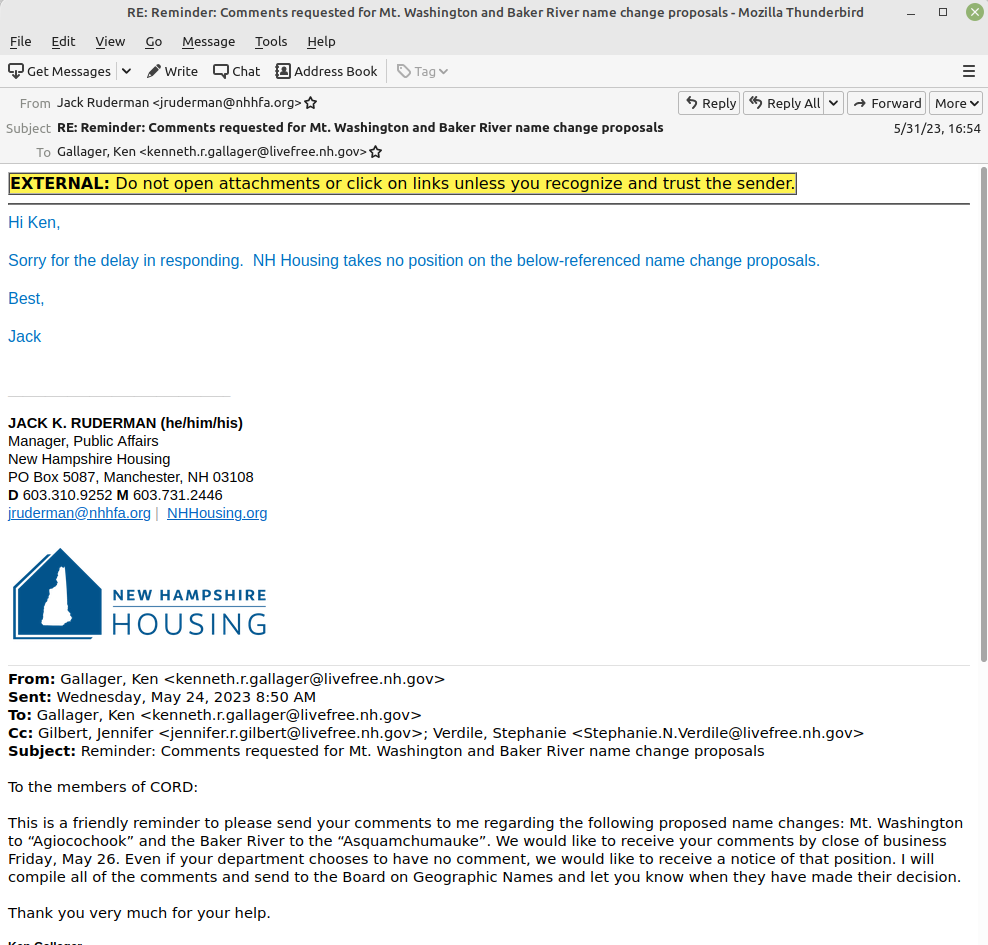The image size is (988, 945).
Task: Click the message pane vertical scrollbar
Action: point(982,420)
